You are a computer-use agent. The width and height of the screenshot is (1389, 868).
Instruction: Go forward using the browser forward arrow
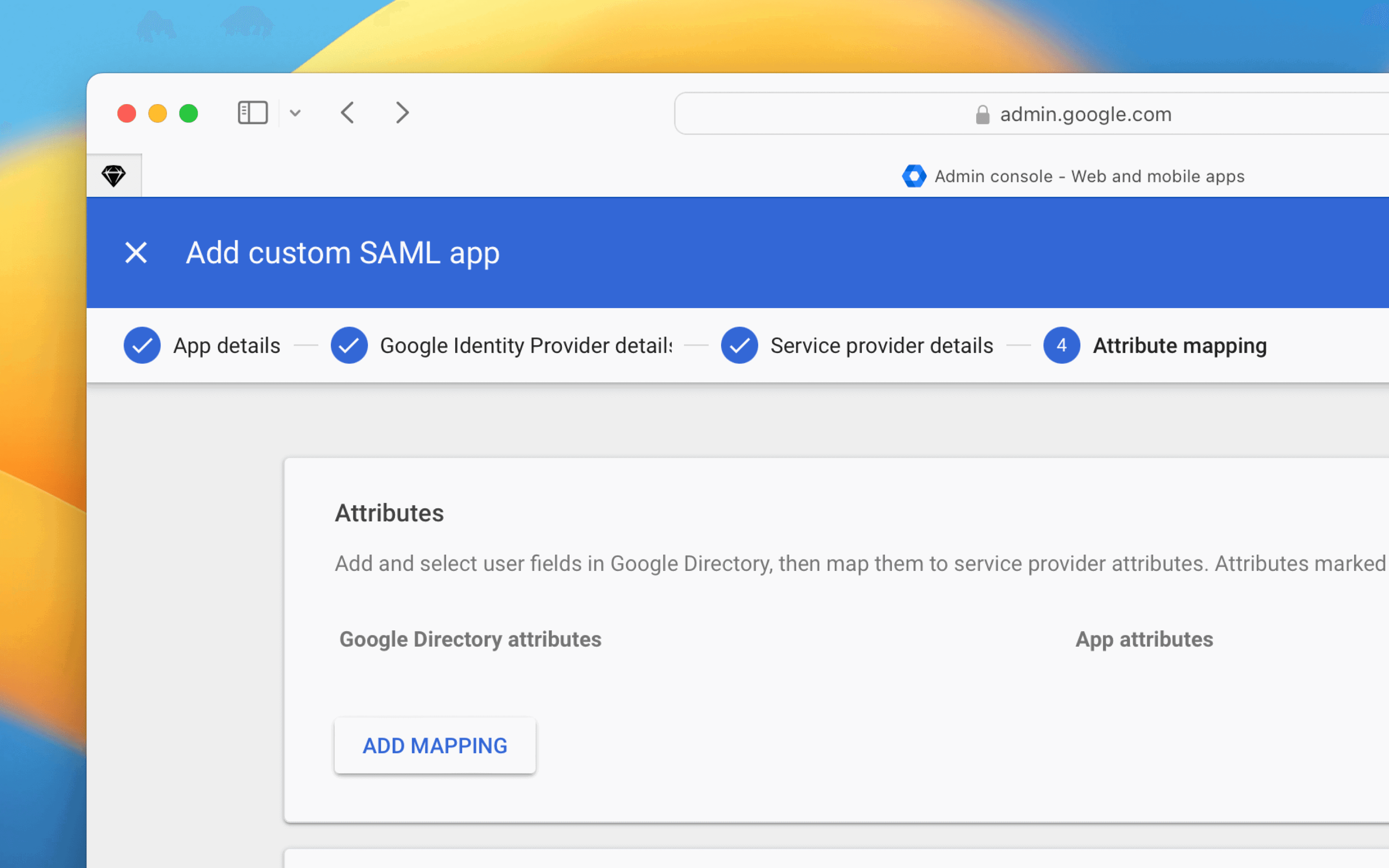pyautogui.click(x=402, y=112)
